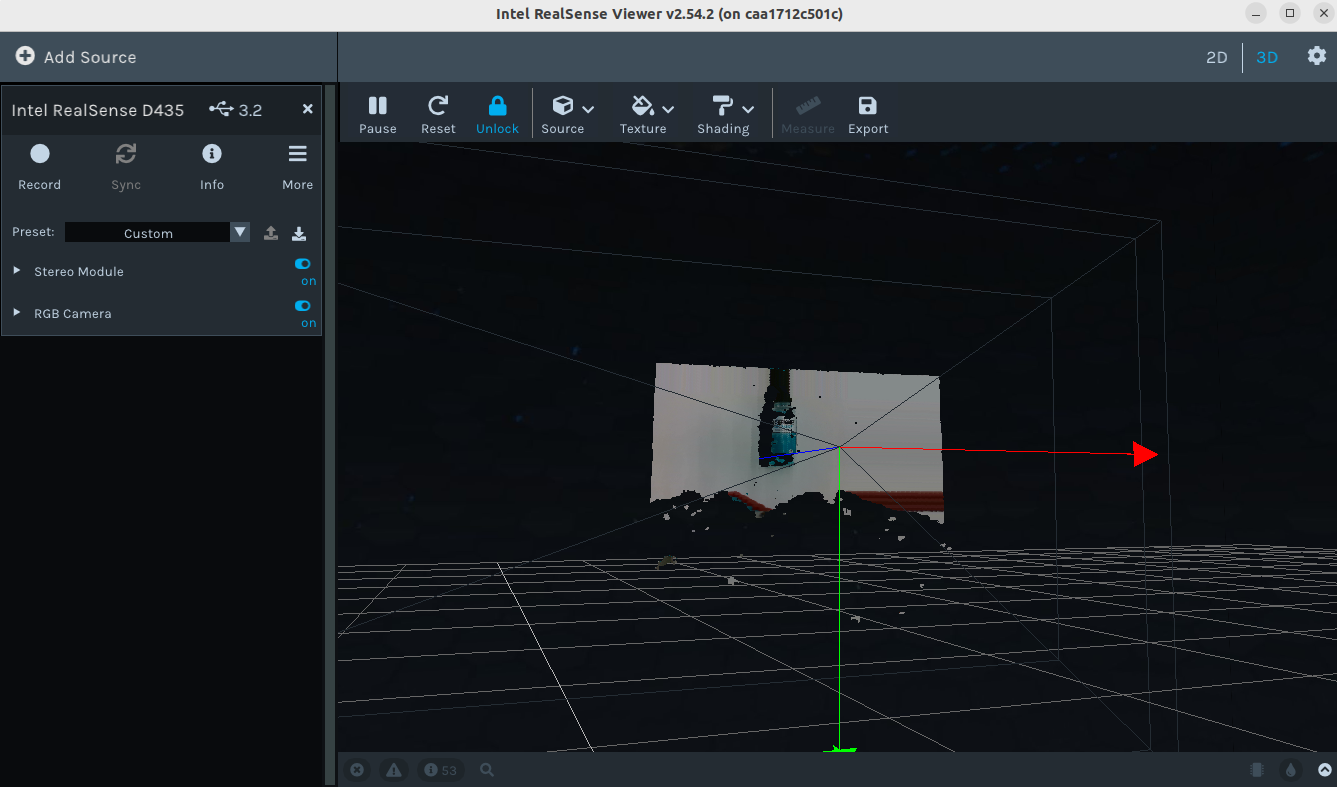Screen dimensions: 1337x787
Task: Open the Preset dropdown arrow
Action: tap(240, 232)
